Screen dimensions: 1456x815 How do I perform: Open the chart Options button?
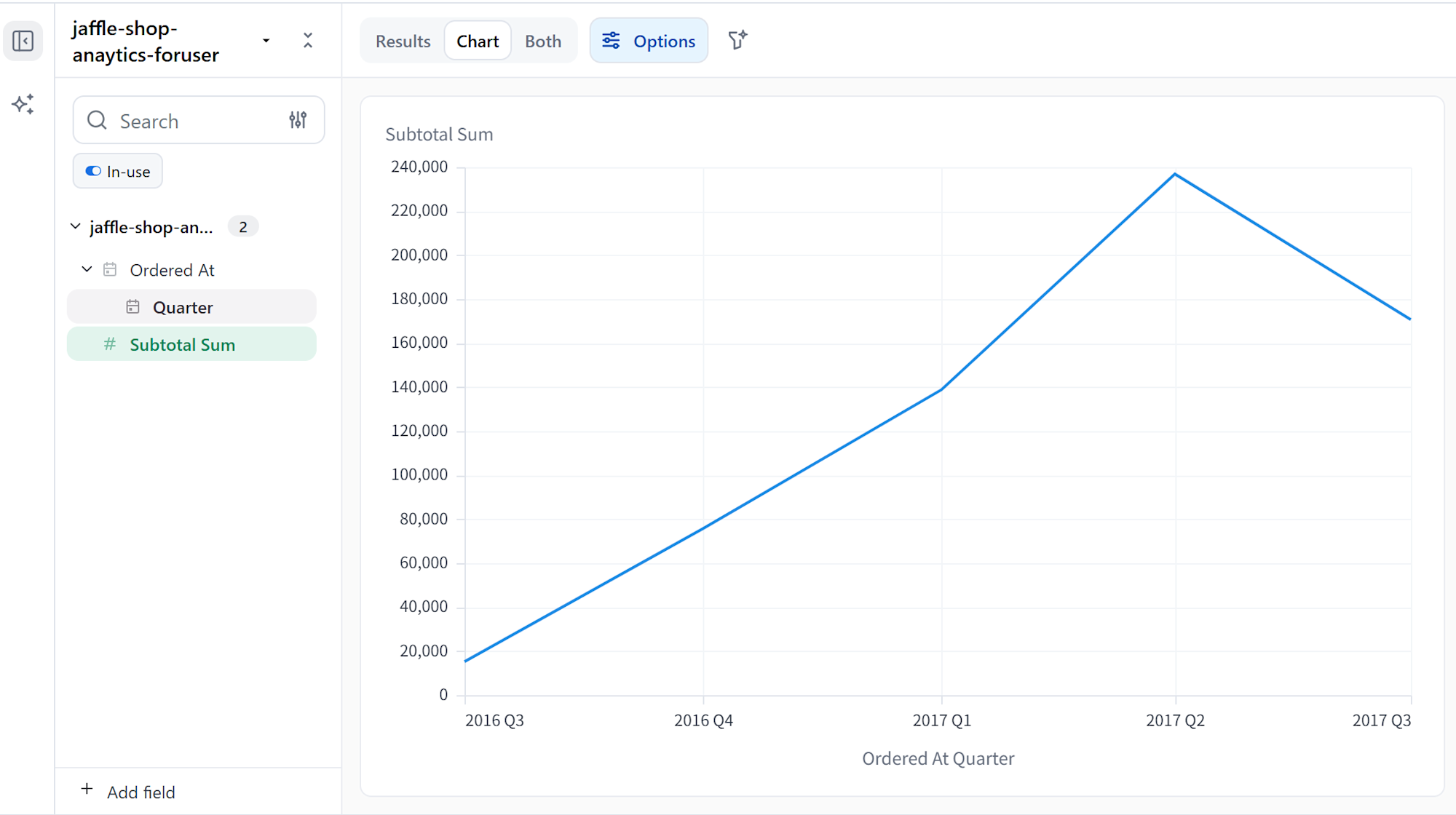[648, 41]
